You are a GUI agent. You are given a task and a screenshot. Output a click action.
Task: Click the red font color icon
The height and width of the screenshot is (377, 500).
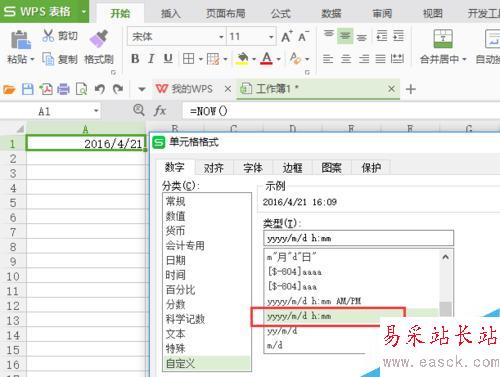tap(266, 59)
